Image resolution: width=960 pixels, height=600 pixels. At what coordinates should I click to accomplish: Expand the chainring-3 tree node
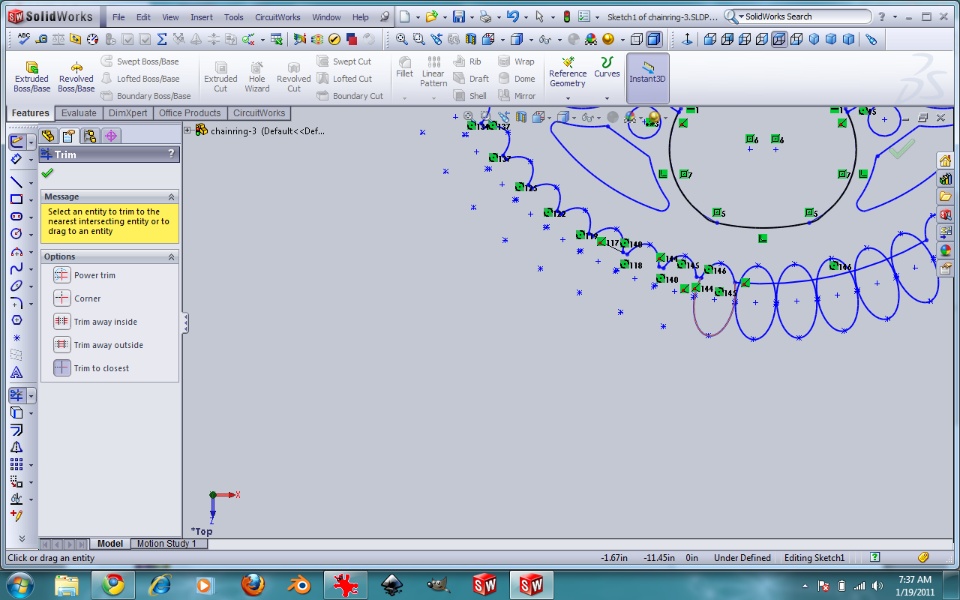coord(189,130)
